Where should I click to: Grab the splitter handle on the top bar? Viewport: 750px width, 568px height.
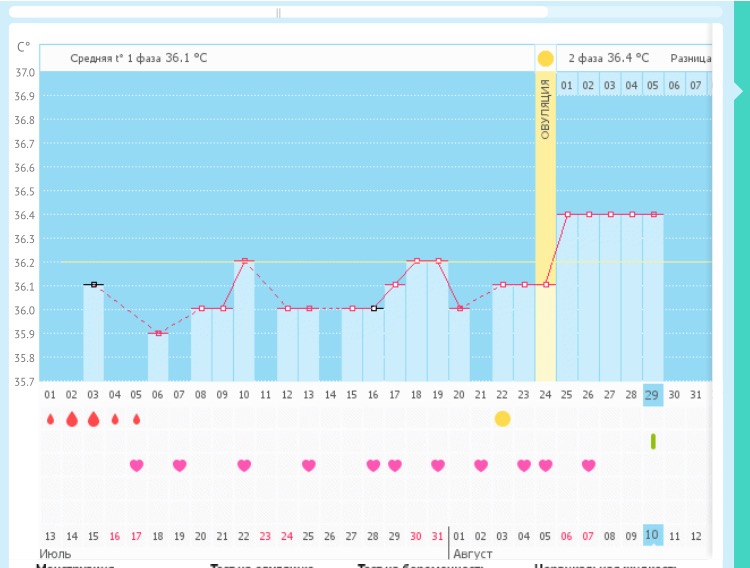pyautogui.click(x=278, y=13)
